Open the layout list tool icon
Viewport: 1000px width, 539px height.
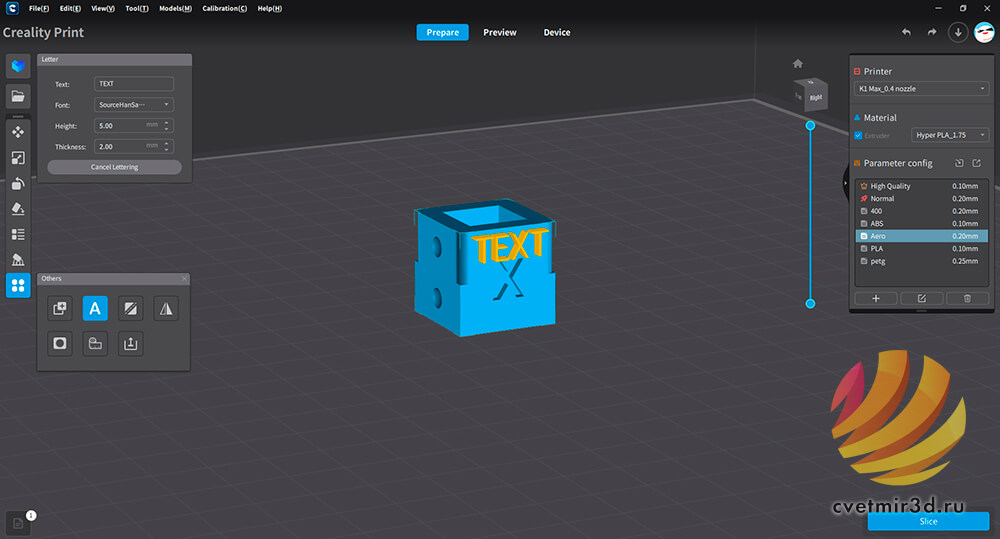18,234
